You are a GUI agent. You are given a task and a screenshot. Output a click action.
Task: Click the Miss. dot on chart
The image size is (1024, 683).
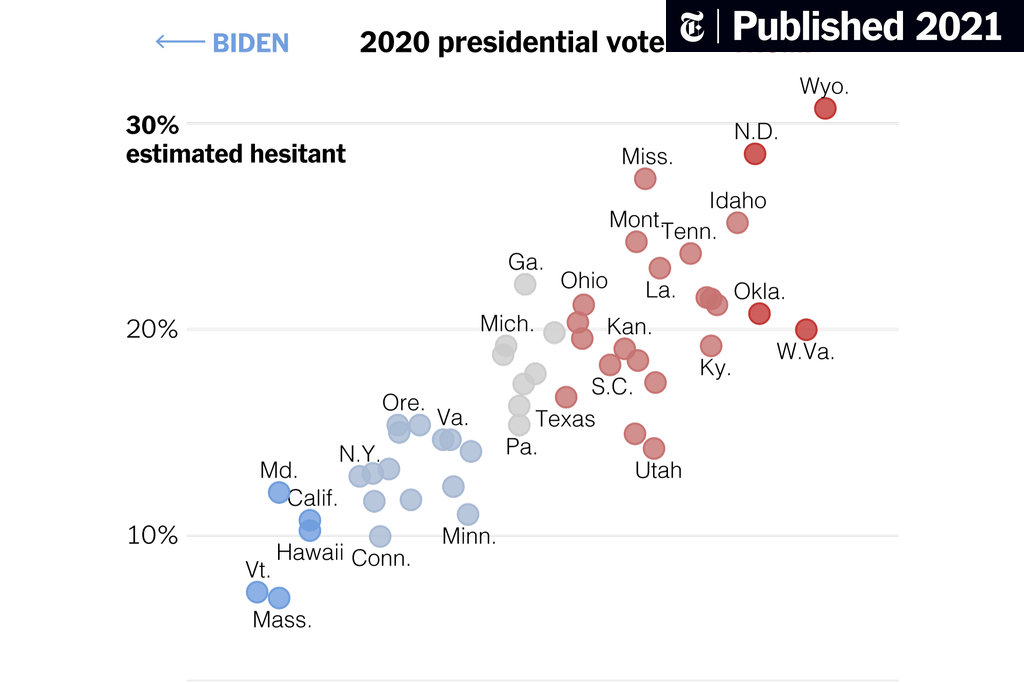coord(645,179)
